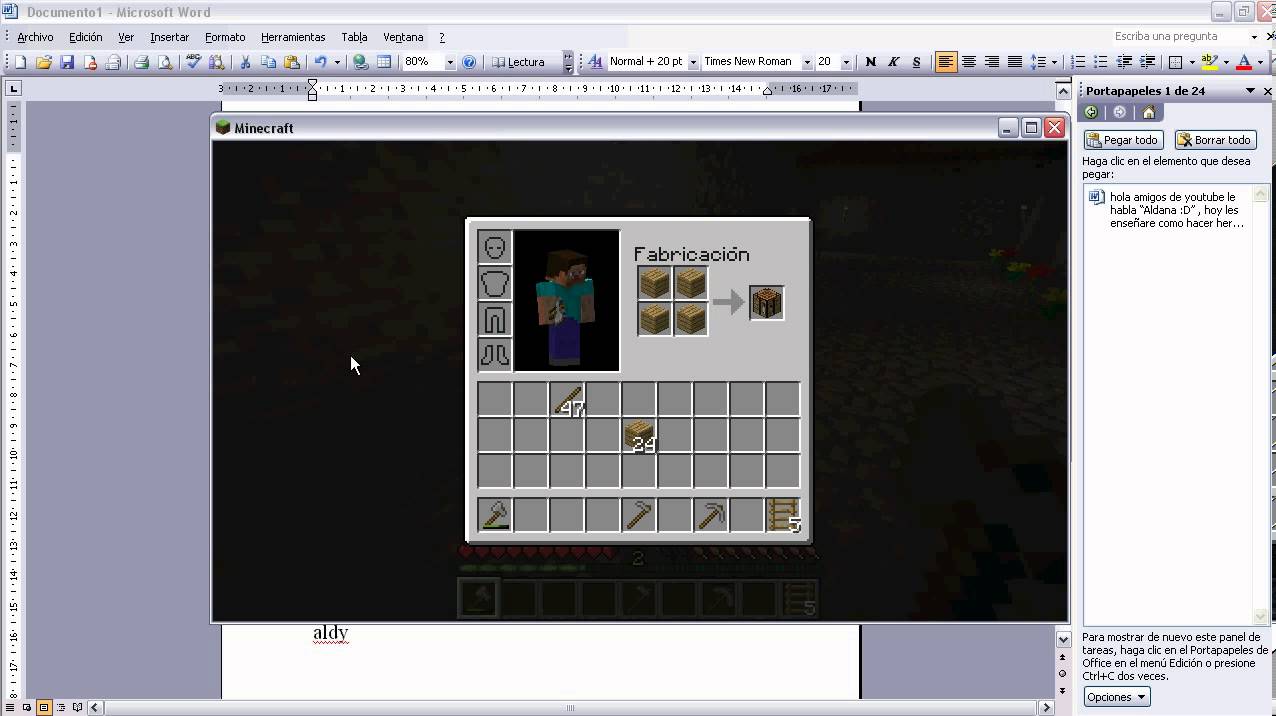Image resolution: width=1276 pixels, height=716 pixels.
Task: Click the helmet armor slot
Action: point(494,247)
